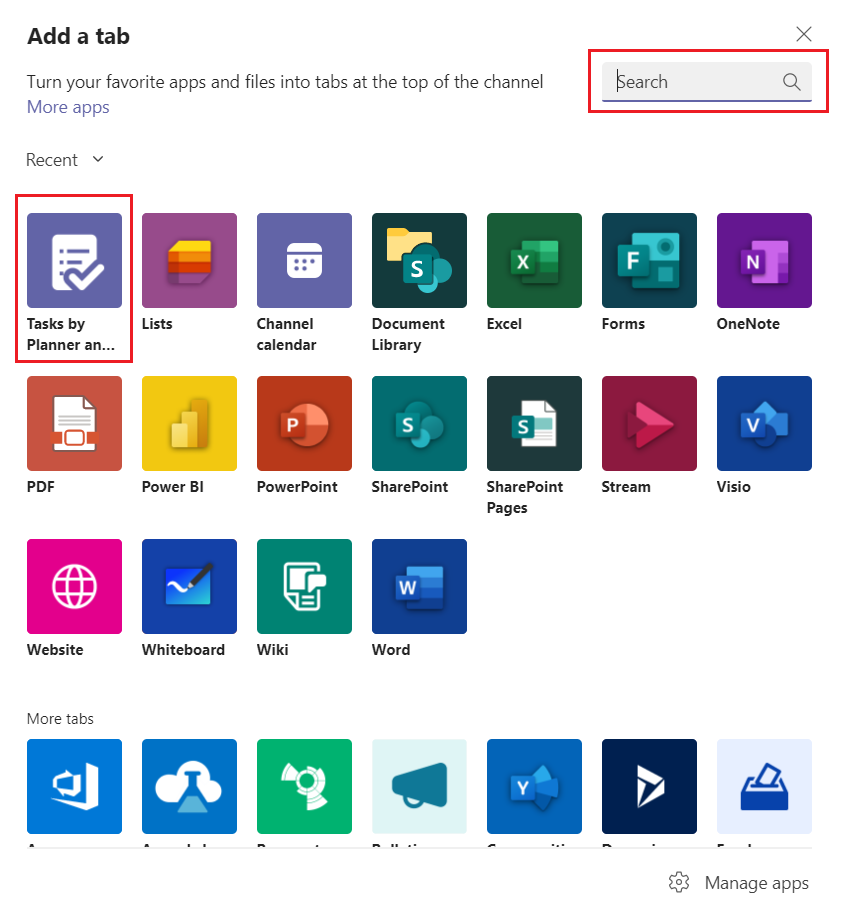Viewport: 842px width, 918px height.
Task: Open the Dynamics 365 tile
Action: pyautogui.click(x=649, y=786)
